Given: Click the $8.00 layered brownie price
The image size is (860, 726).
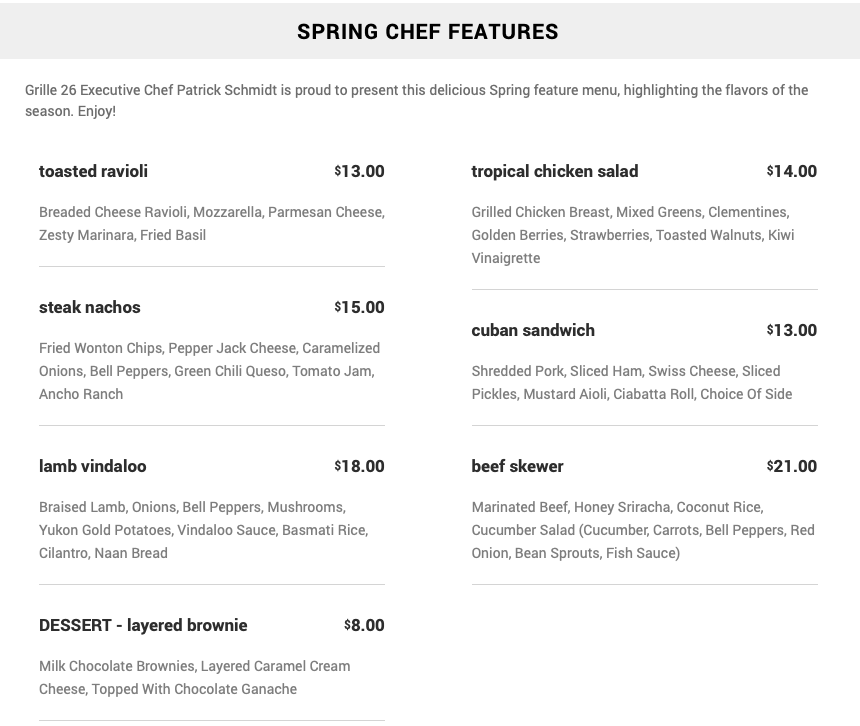Looking at the screenshot, I should tap(364, 625).
